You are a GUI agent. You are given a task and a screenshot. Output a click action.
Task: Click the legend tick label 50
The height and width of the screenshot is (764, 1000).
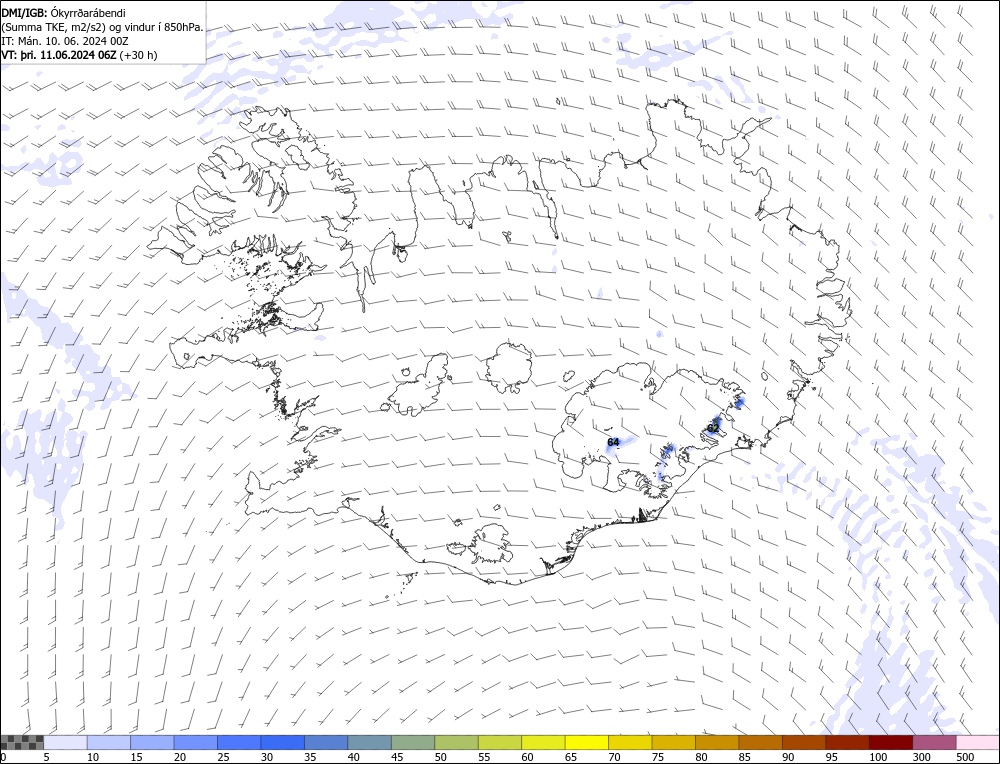(x=440, y=757)
